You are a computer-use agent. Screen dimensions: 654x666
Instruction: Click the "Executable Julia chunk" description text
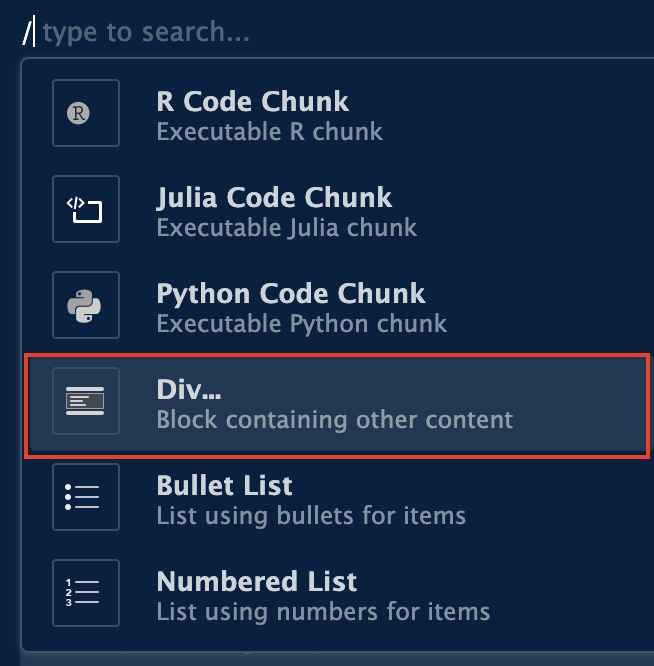click(286, 227)
